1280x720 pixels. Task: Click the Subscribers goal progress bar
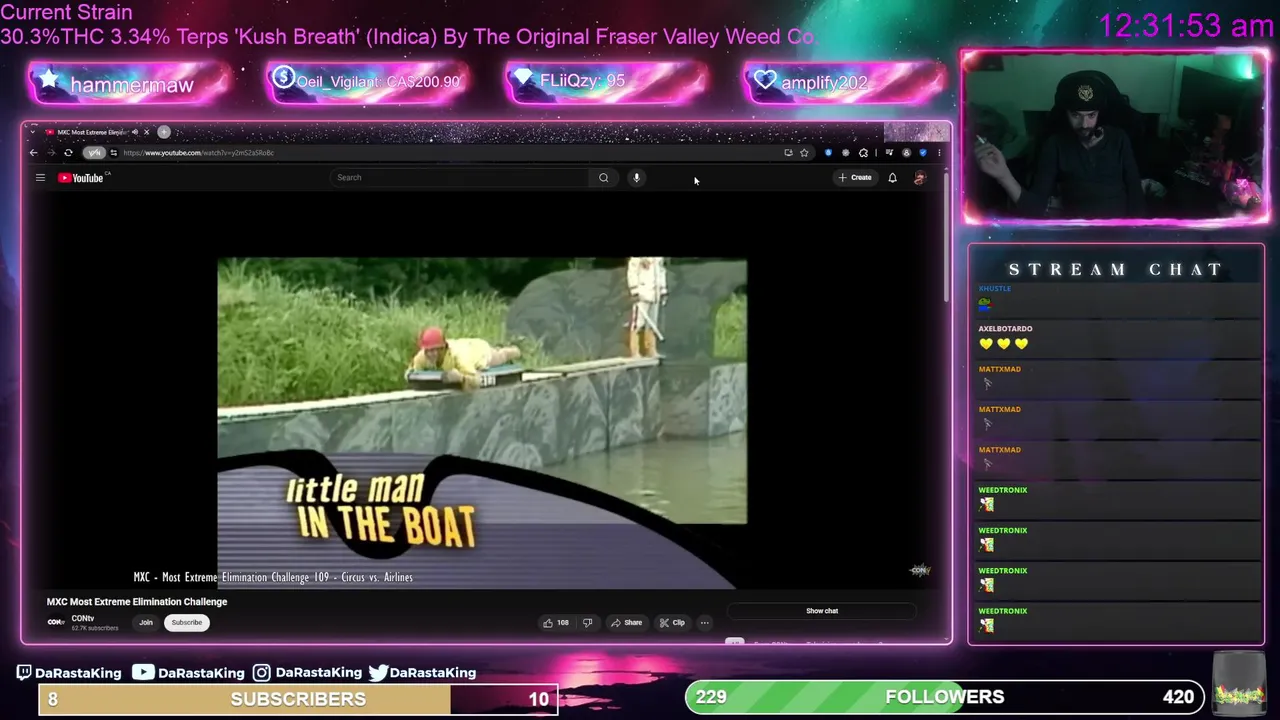[298, 699]
